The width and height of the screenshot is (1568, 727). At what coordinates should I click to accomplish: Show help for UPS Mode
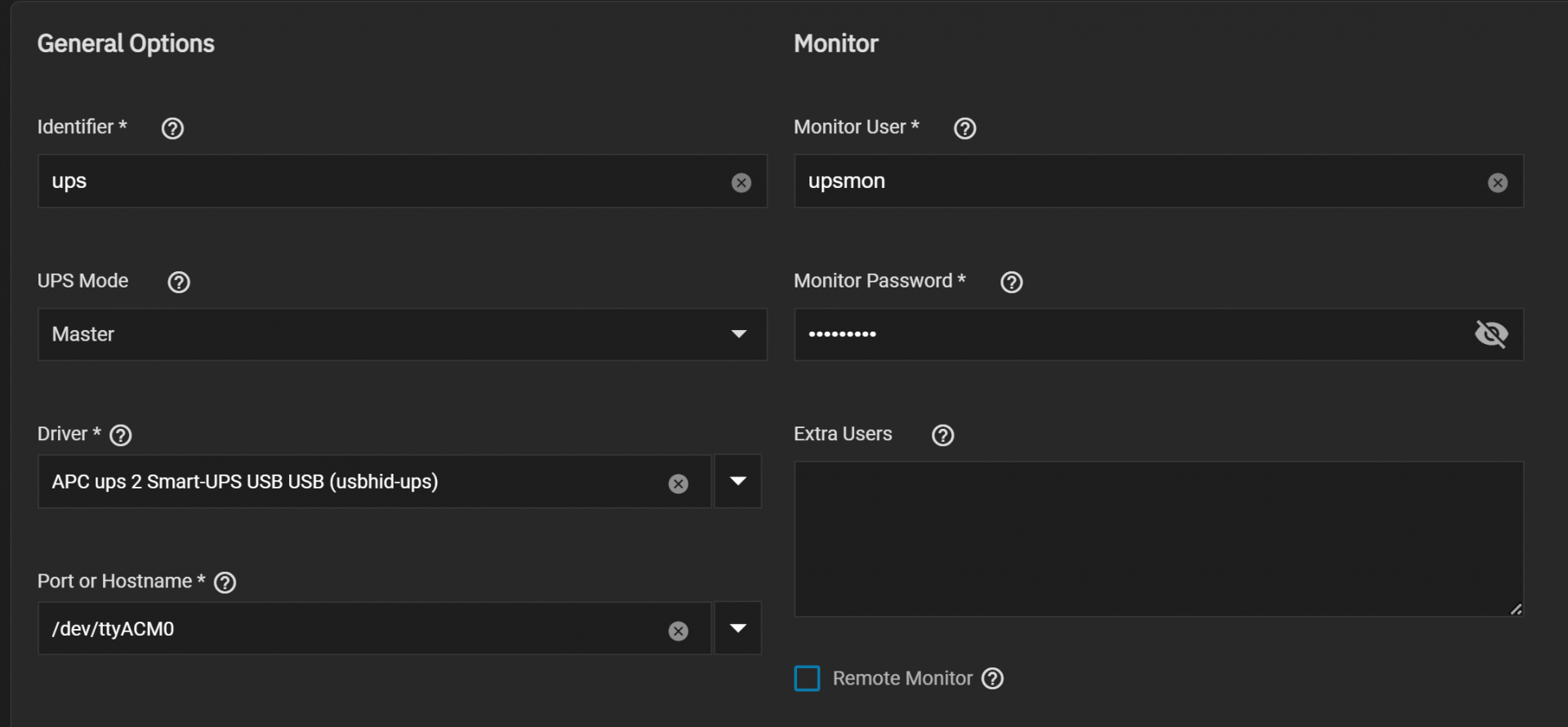point(178,282)
